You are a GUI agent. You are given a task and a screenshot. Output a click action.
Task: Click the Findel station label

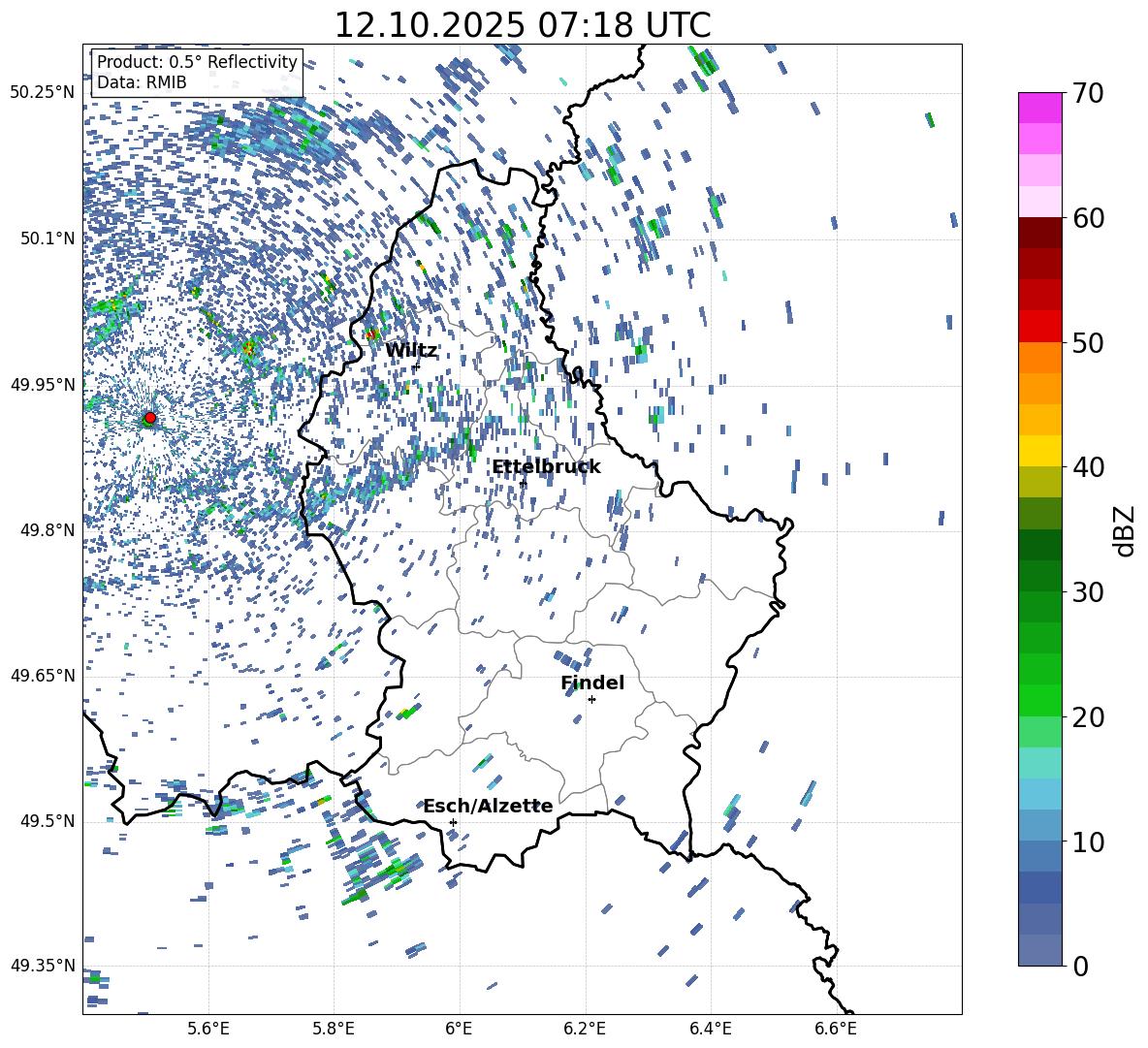(592, 683)
